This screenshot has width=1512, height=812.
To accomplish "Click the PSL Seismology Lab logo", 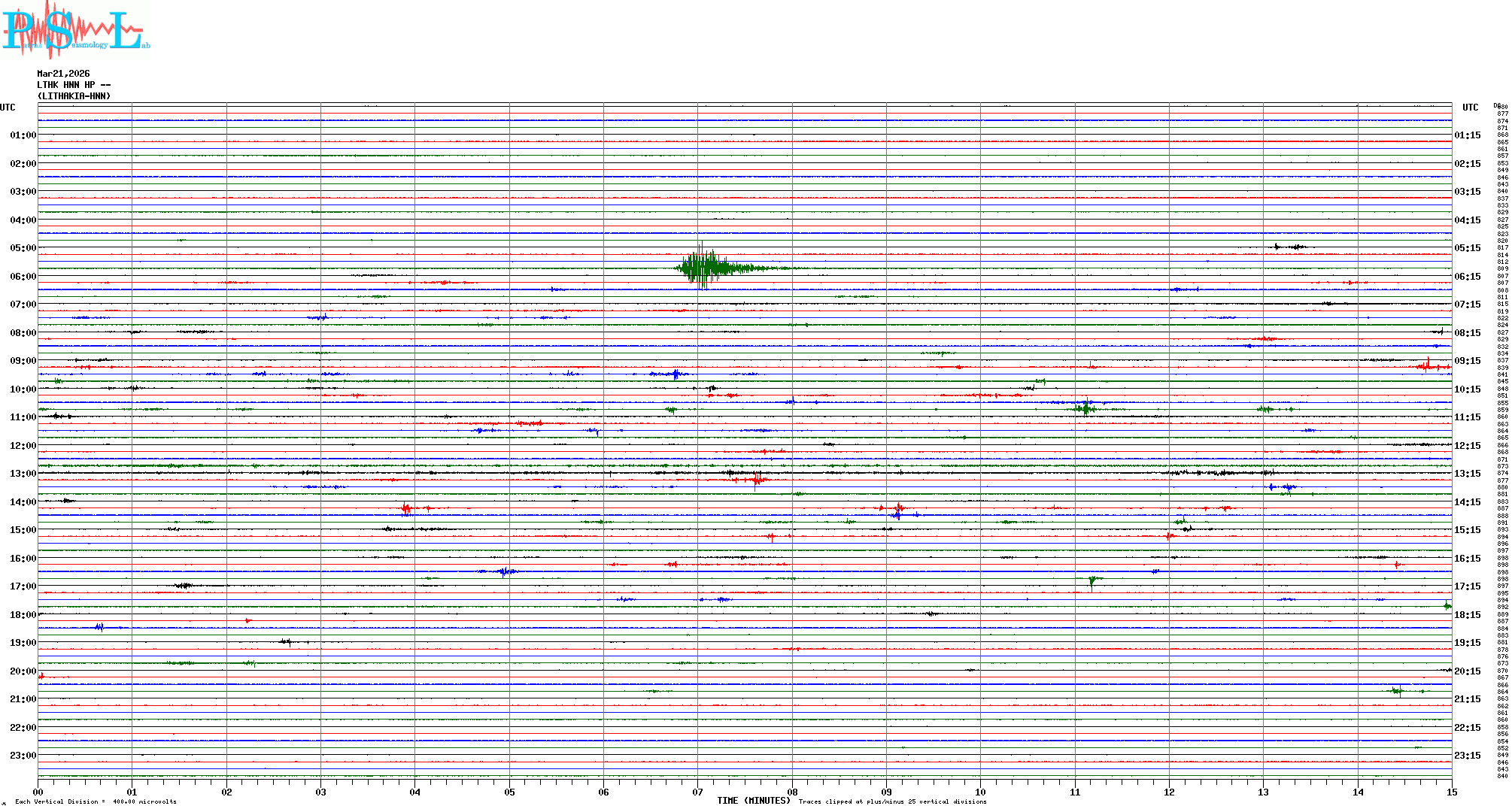I will [x=75, y=30].
